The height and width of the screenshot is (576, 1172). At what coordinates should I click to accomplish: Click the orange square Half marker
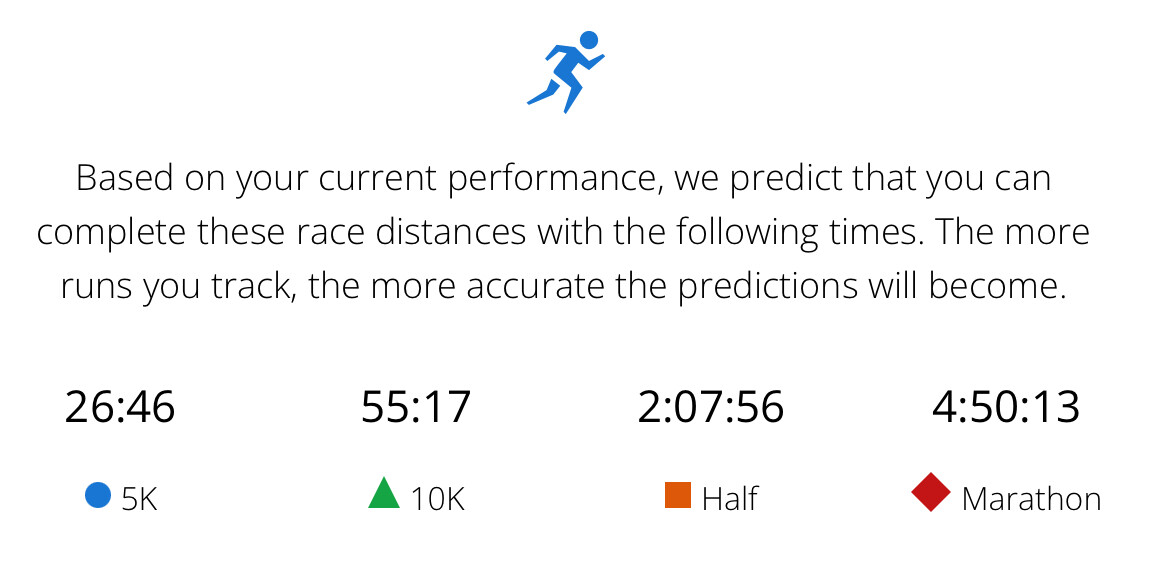pos(678,495)
